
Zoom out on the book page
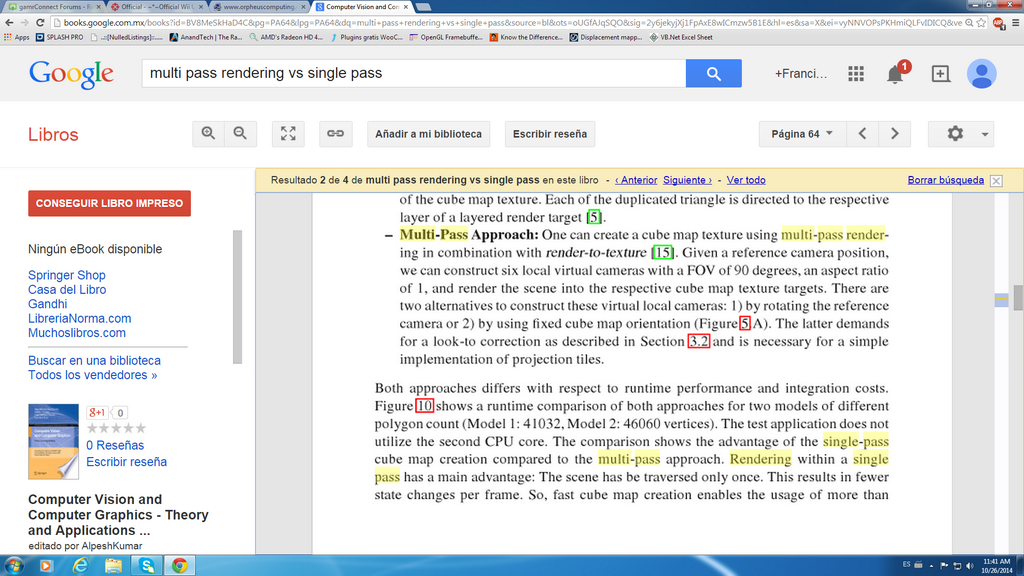coord(240,134)
